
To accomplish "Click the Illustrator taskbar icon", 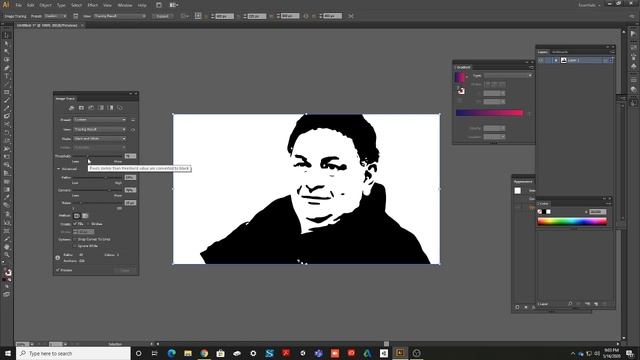I will [x=400, y=353].
